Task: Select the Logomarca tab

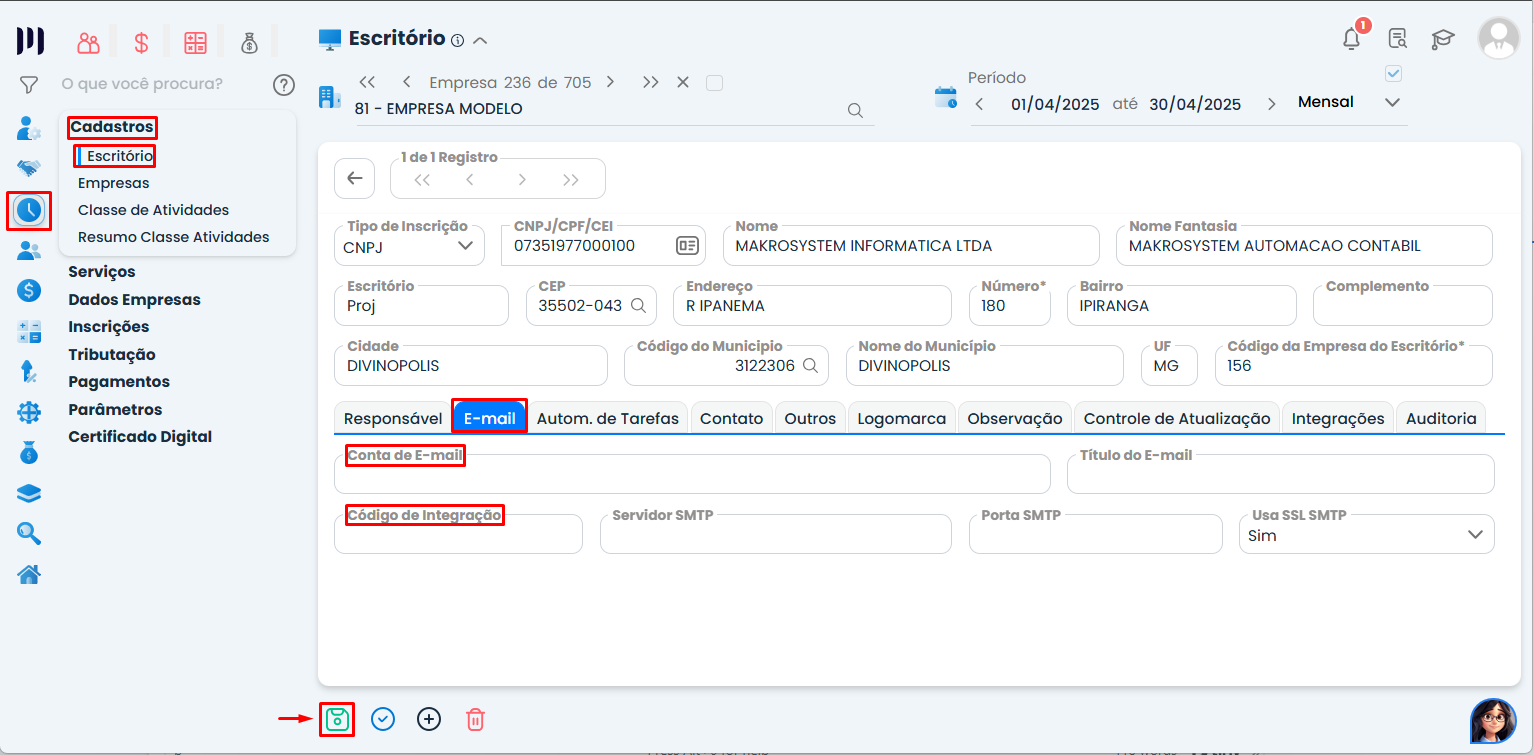Action: coord(901,418)
